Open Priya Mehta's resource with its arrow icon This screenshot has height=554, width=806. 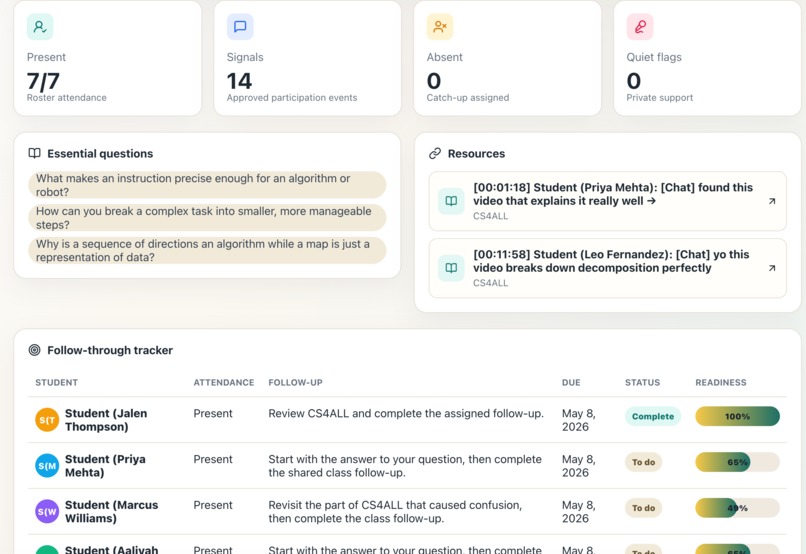[x=772, y=201]
